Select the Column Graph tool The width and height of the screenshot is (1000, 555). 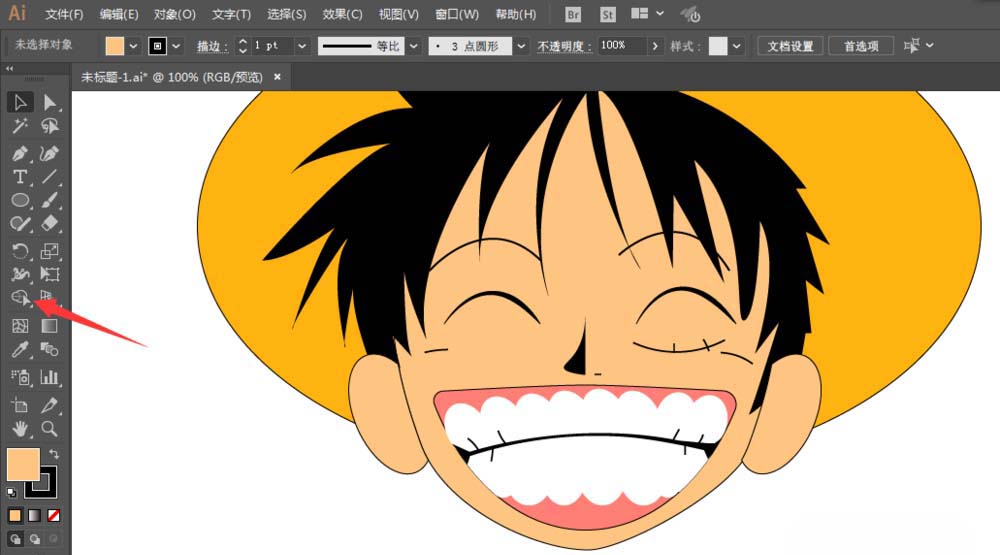point(50,377)
